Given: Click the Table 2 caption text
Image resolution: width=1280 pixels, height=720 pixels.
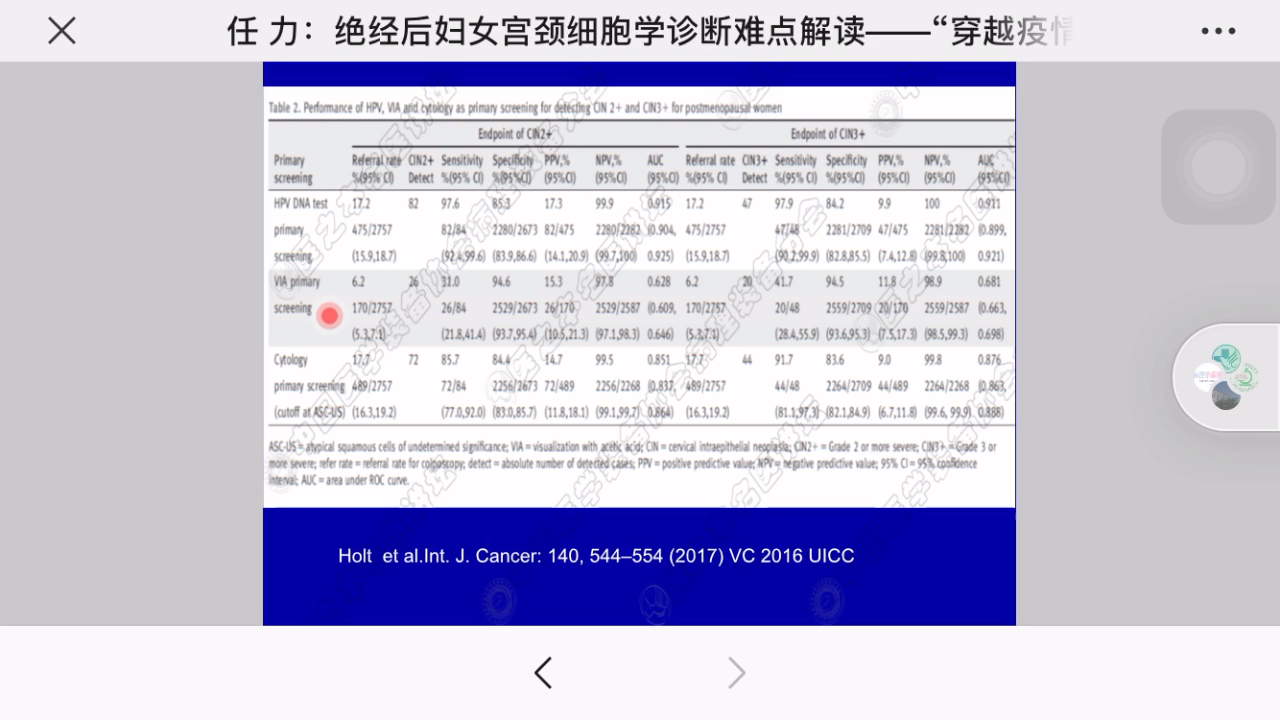Looking at the screenshot, I should tap(525, 107).
